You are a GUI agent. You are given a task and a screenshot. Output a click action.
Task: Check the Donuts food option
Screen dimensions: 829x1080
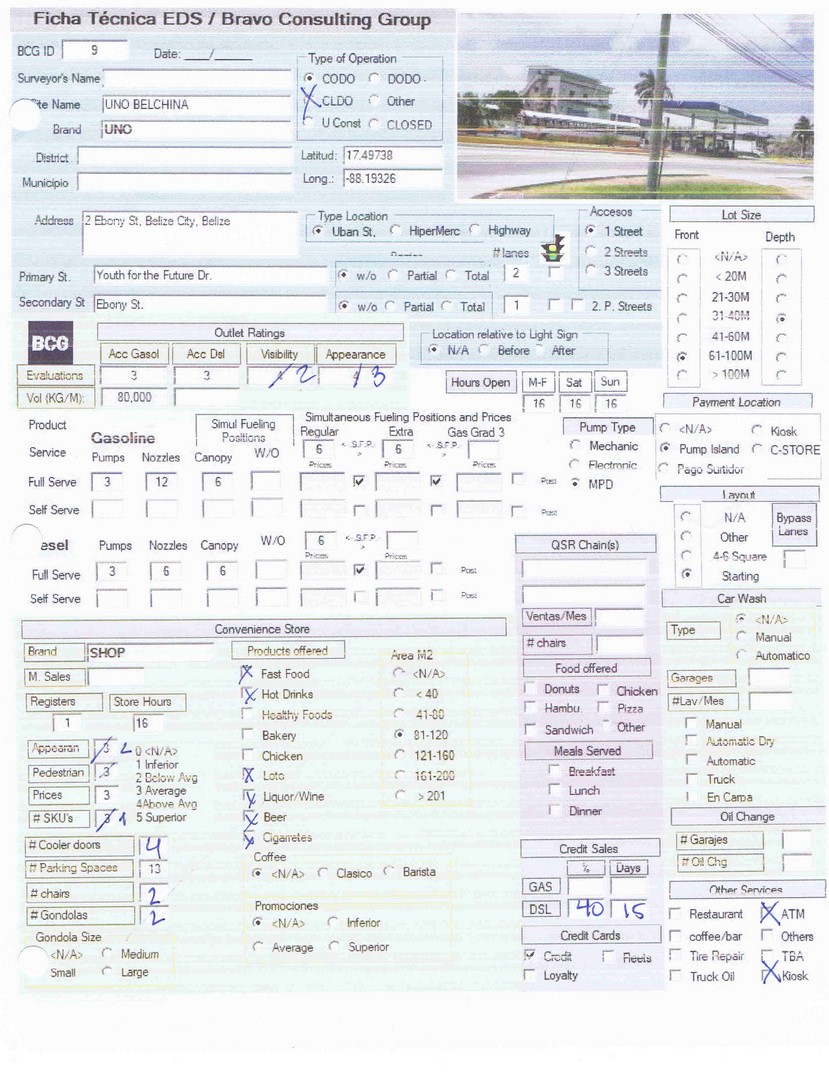pyautogui.click(x=530, y=689)
